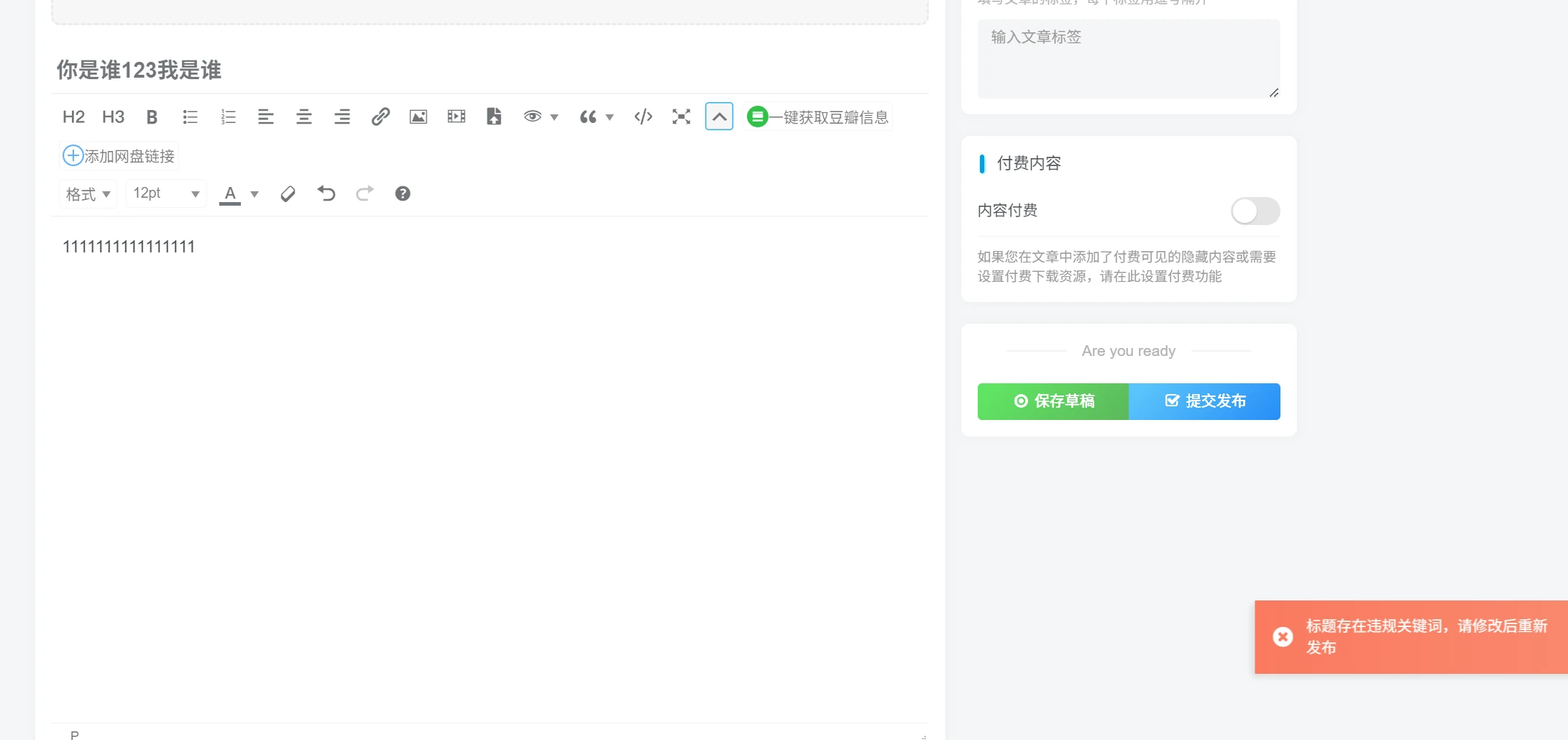Open the 12pt font size dropdown
1568x740 pixels.
(x=166, y=193)
